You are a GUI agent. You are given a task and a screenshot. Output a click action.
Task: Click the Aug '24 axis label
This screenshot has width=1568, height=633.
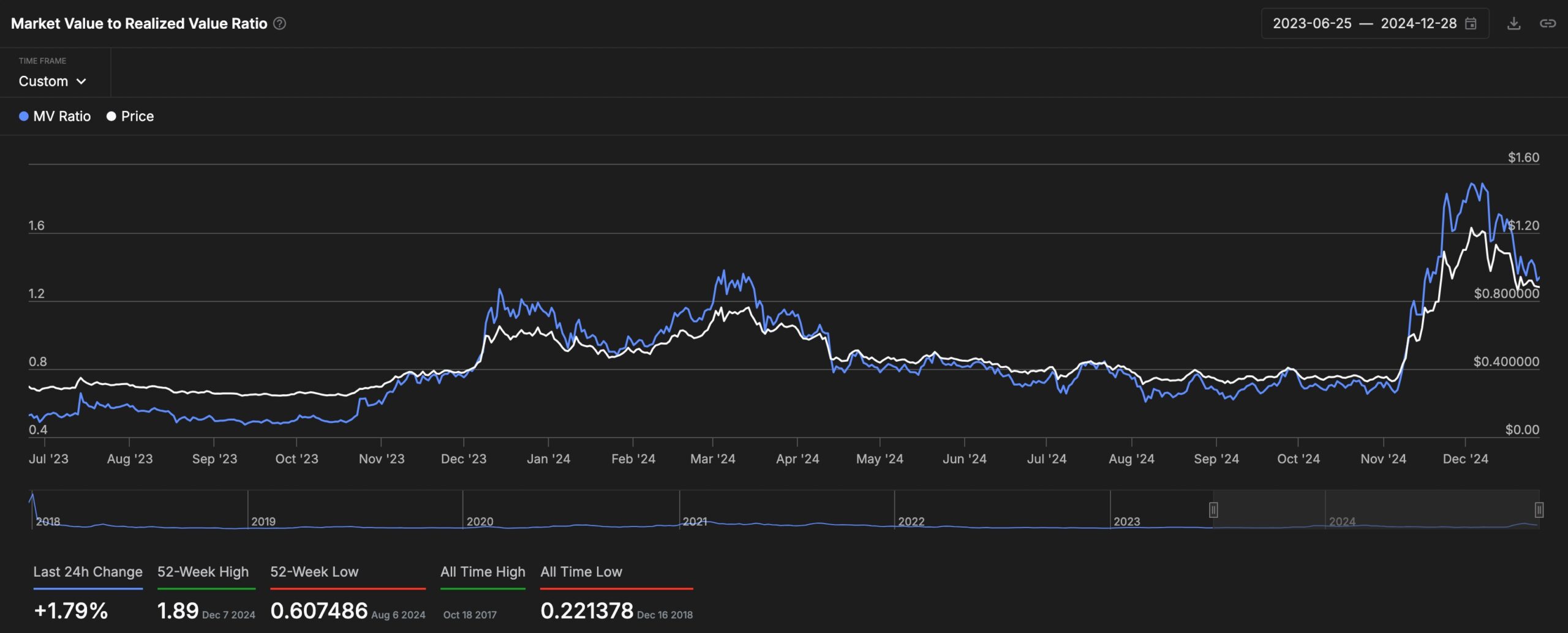click(1131, 459)
